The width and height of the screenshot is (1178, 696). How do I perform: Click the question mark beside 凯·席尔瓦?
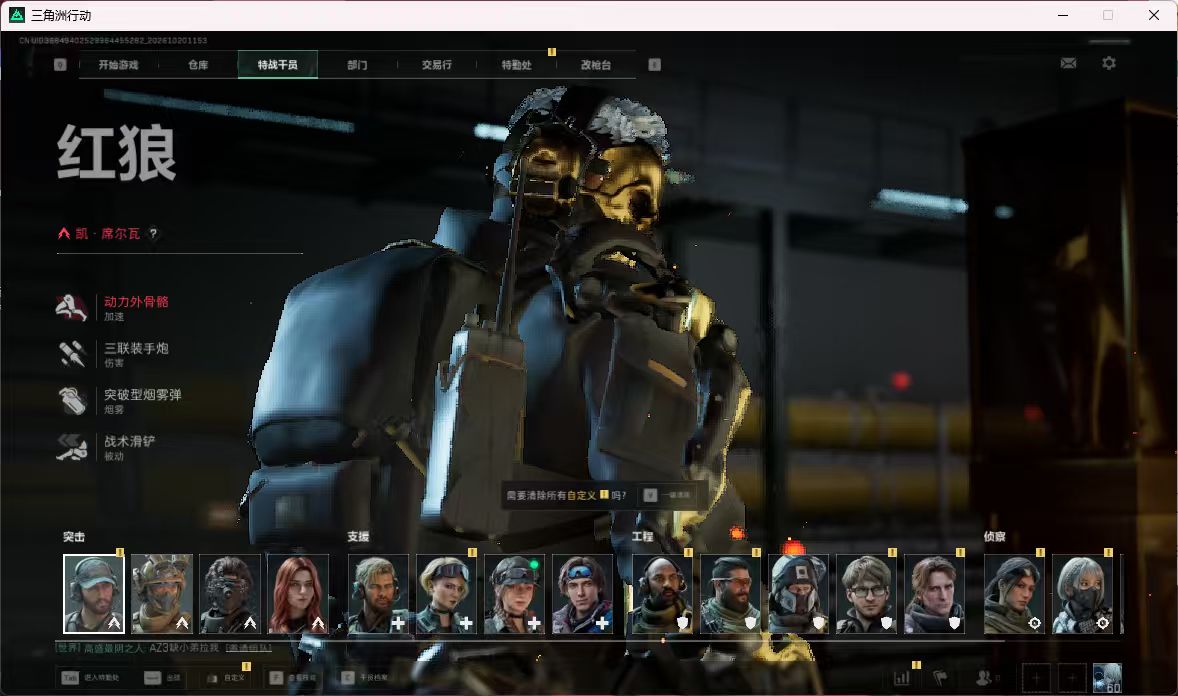click(x=153, y=234)
